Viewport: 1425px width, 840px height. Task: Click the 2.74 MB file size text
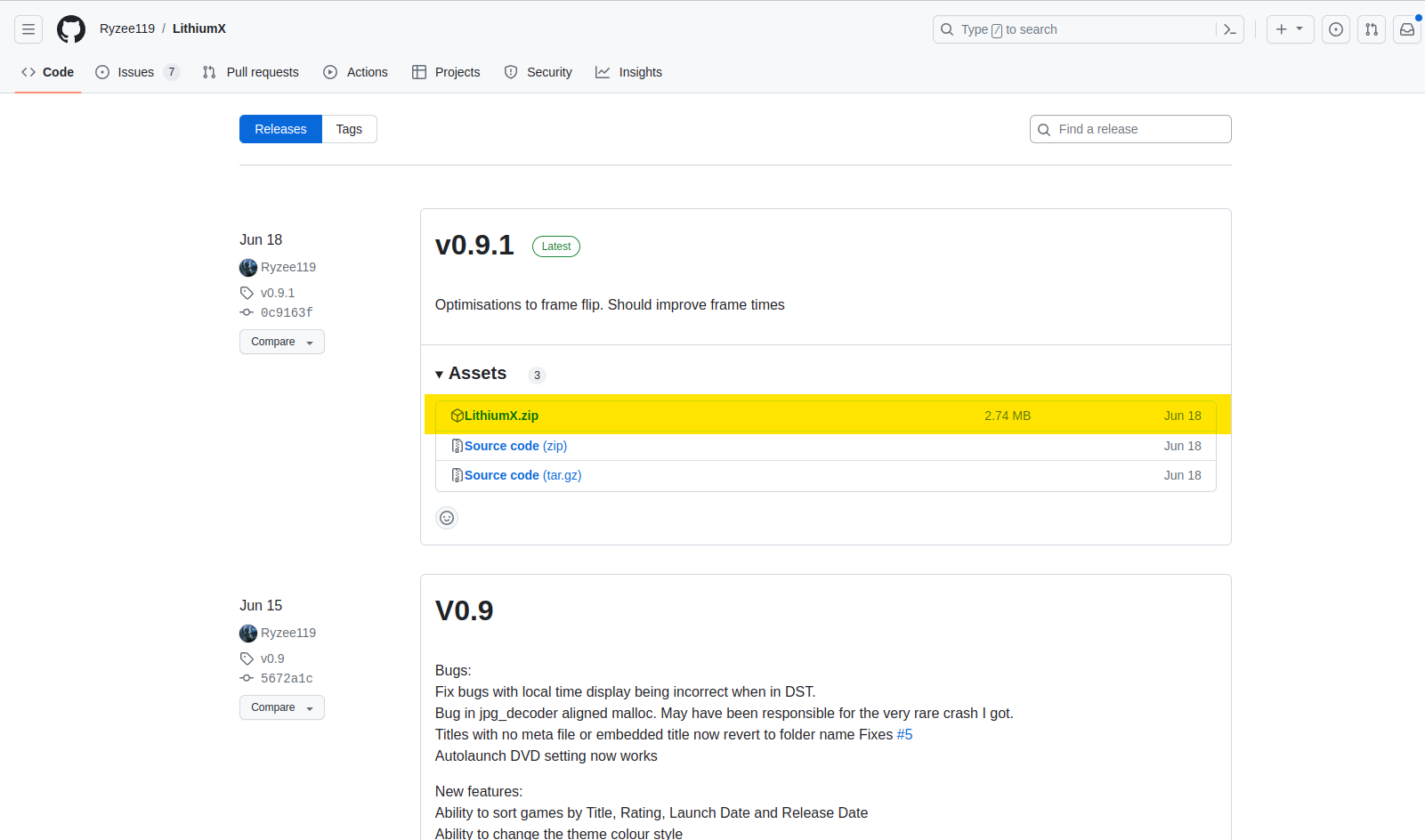tap(1008, 416)
